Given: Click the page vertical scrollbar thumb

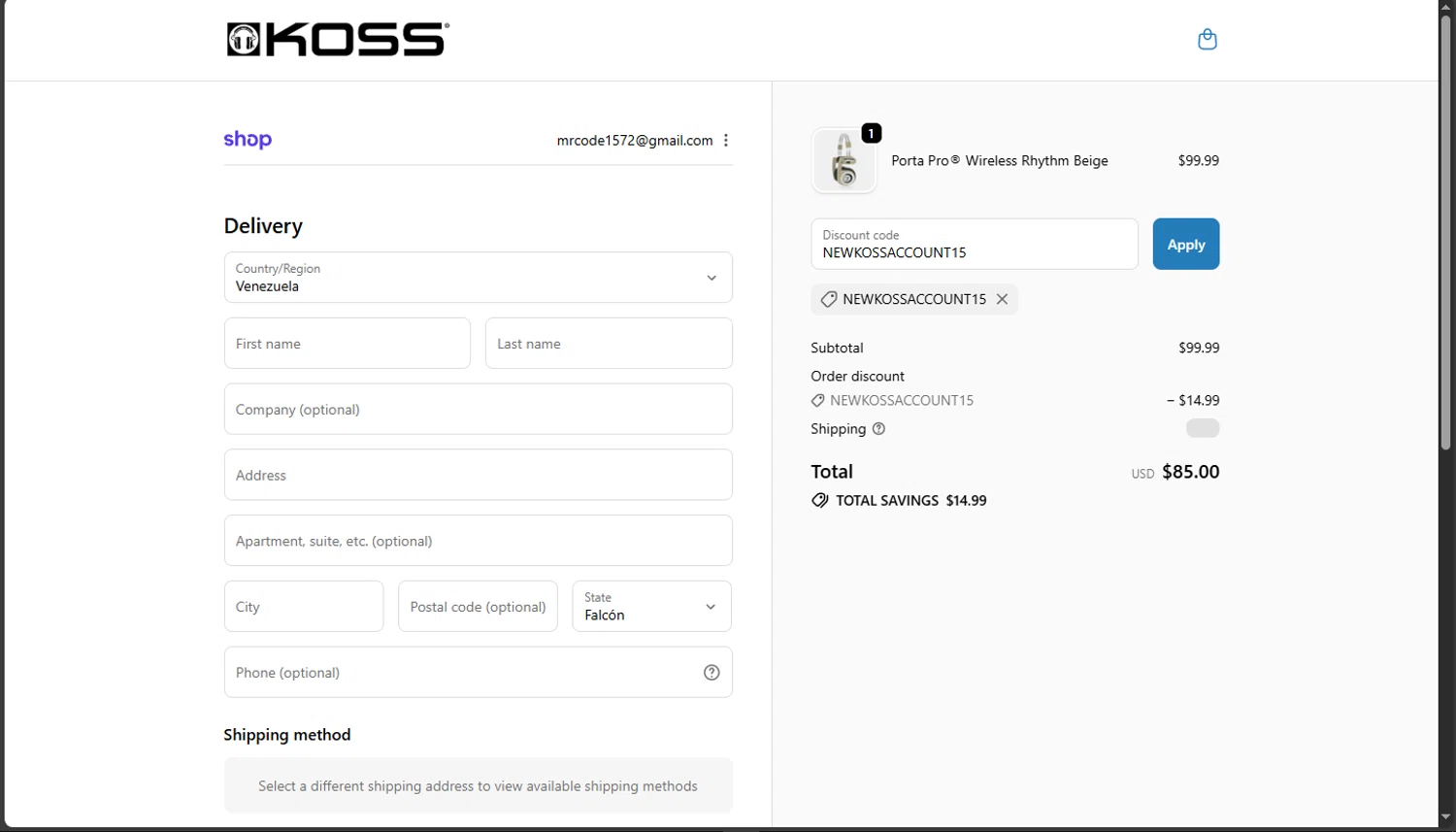Looking at the screenshot, I should [x=1446, y=231].
